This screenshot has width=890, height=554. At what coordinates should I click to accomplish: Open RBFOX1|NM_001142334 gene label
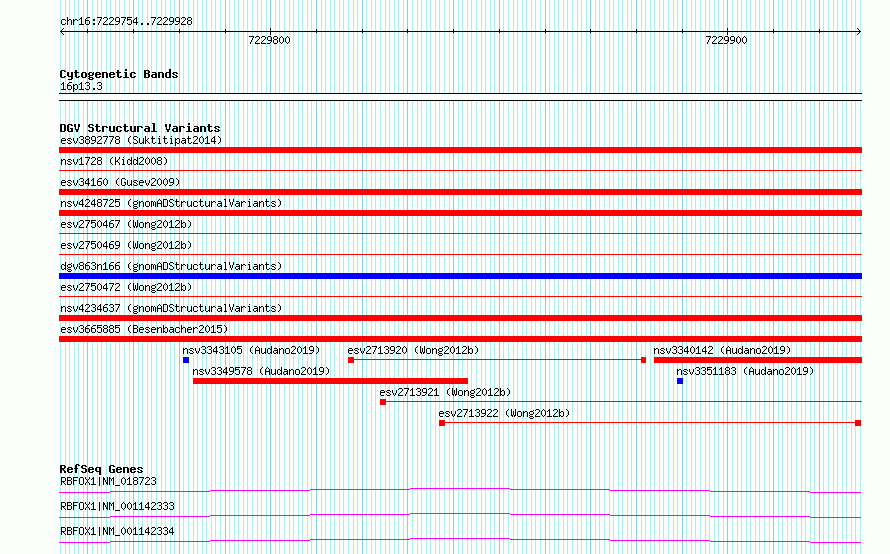click(117, 531)
